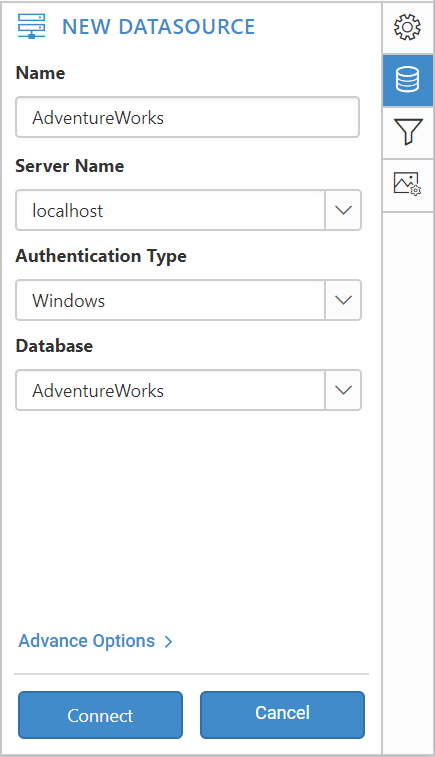The width and height of the screenshot is (435, 757).
Task: Click the Cancel button
Action: click(282, 715)
